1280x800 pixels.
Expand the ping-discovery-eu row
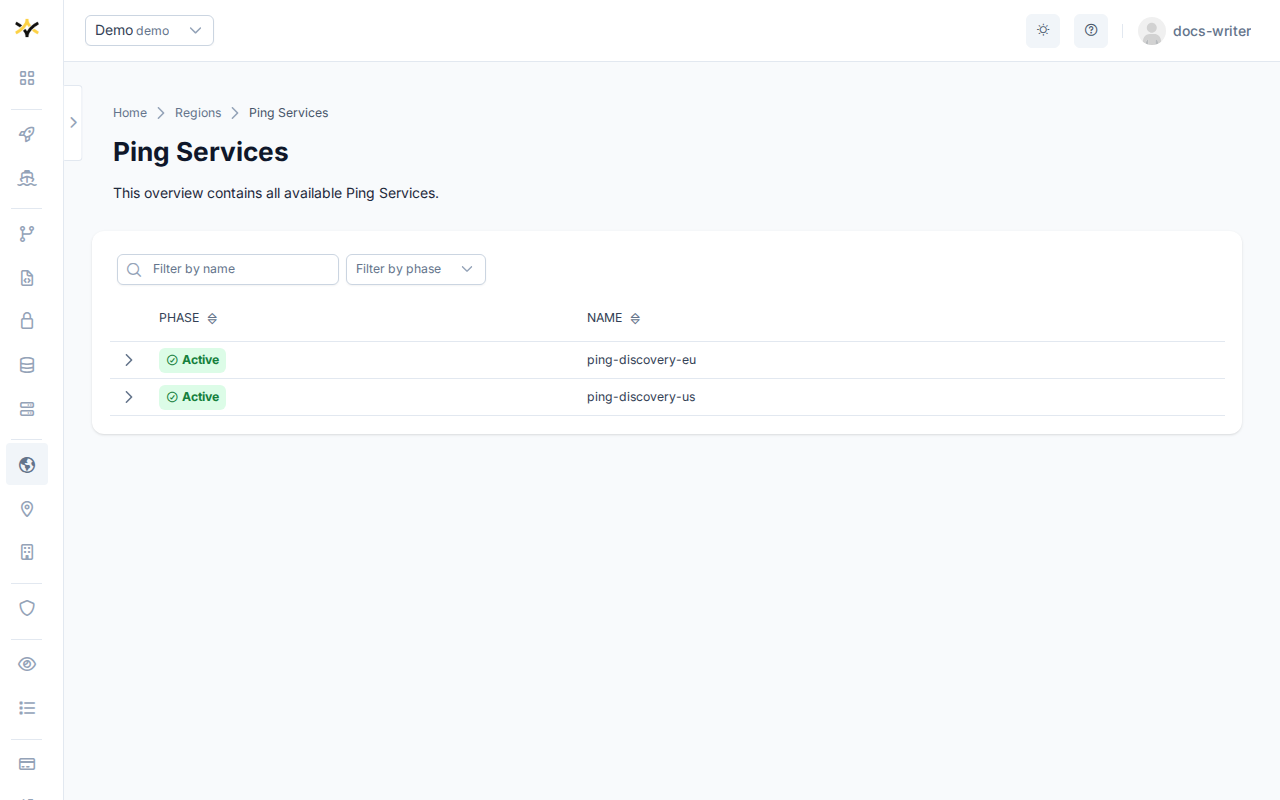128,360
